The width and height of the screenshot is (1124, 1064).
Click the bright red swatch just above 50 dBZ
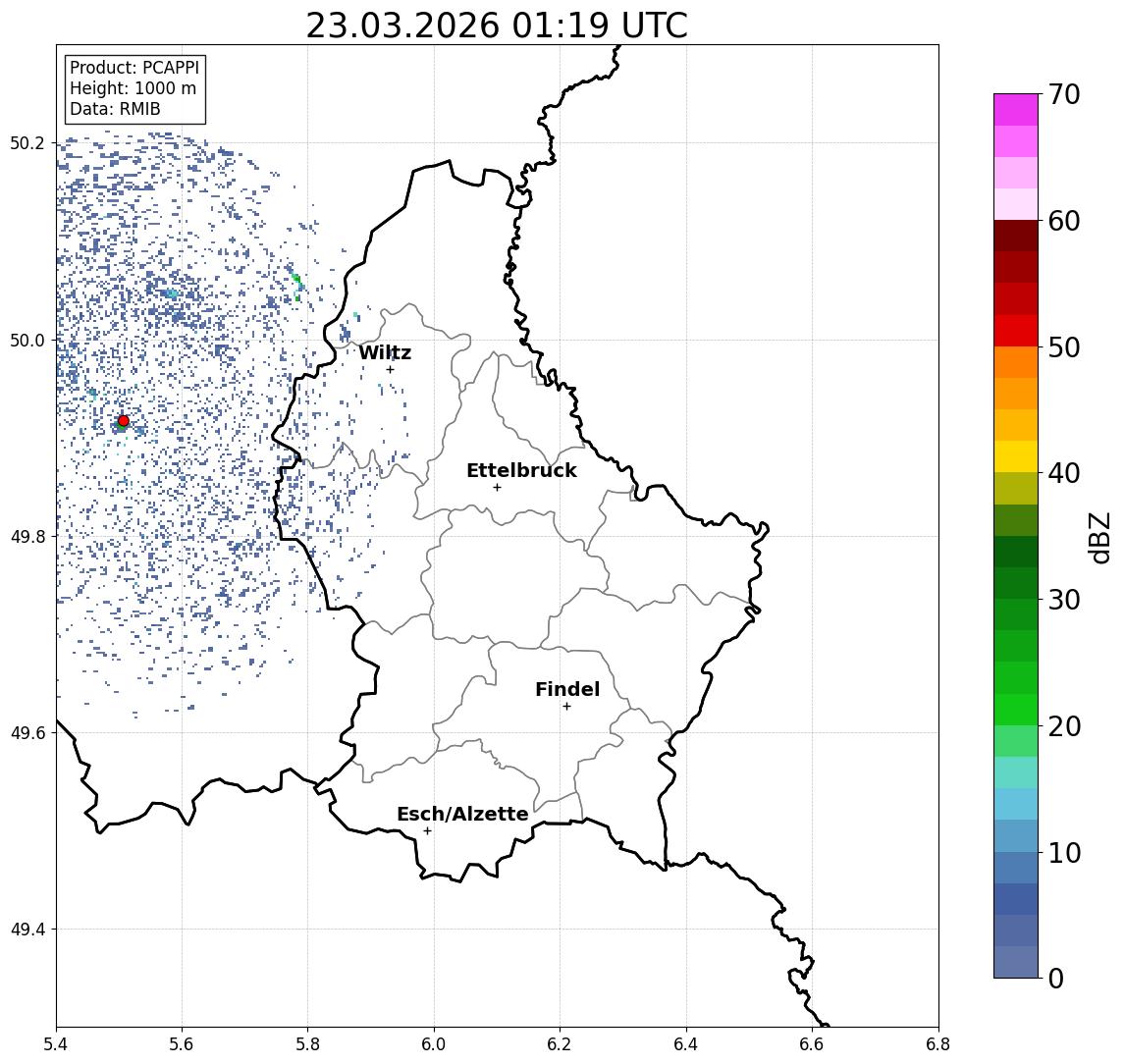point(1016,331)
